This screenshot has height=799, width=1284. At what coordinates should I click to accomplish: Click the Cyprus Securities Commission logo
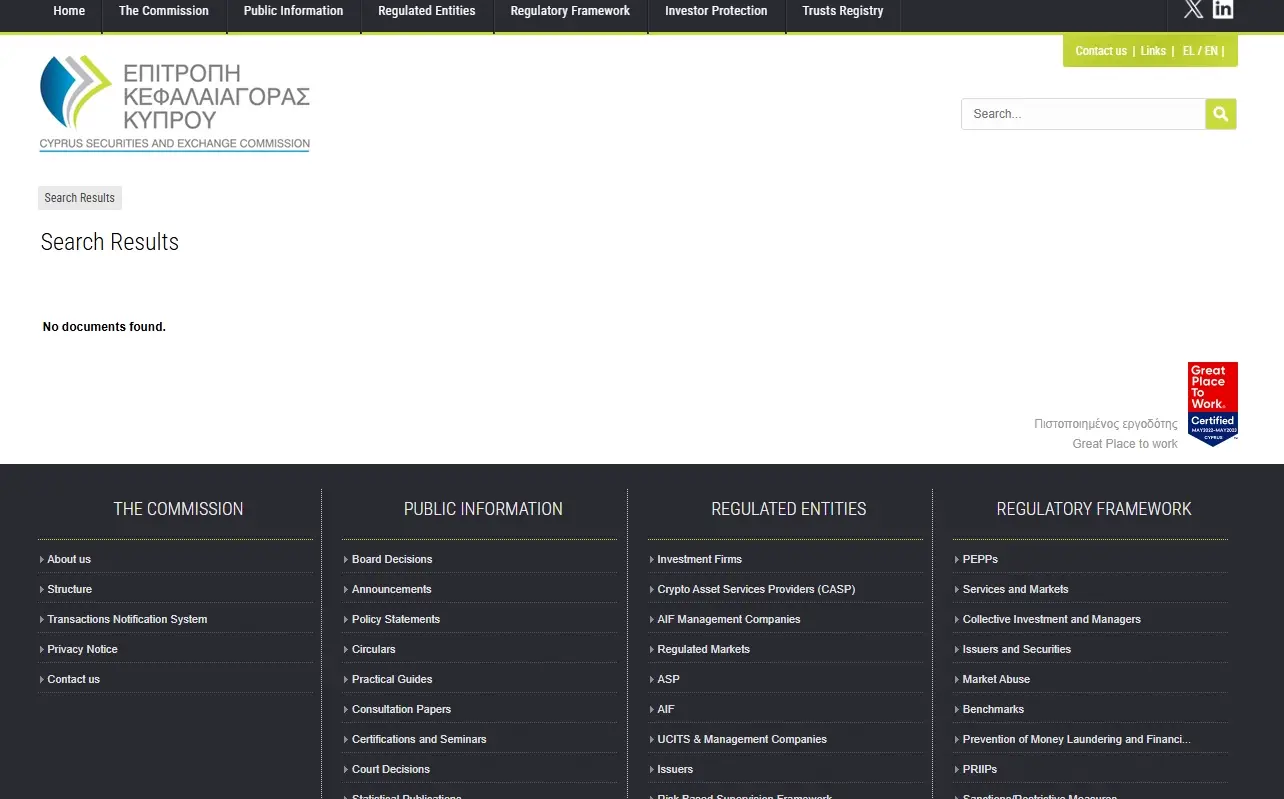click(x=175, y=103)
